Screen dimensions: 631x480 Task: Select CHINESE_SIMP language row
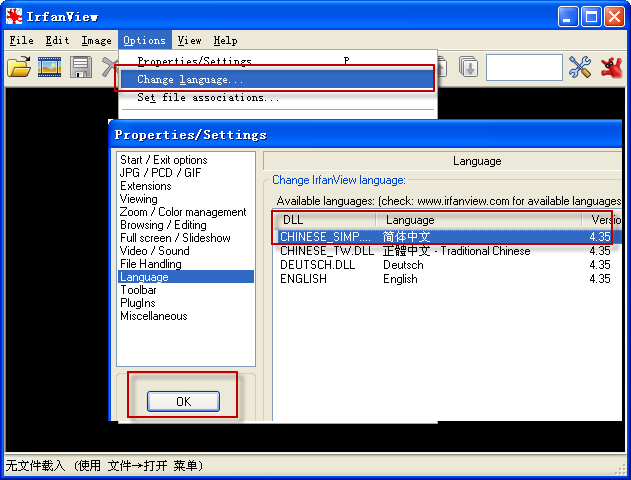pyautogui.click(x=445, y=237)
